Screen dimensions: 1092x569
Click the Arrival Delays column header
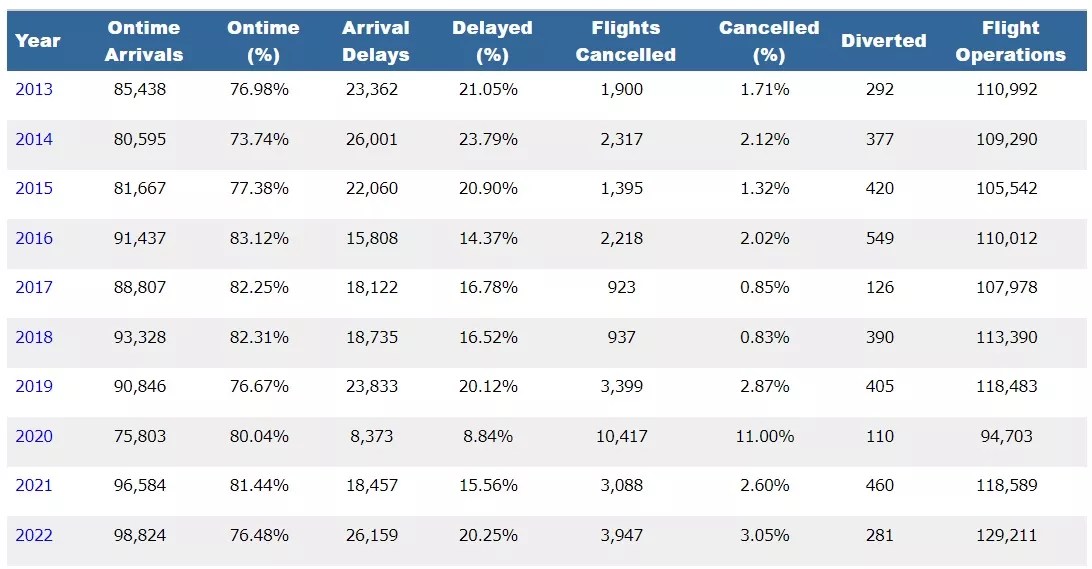pos(375,41)
